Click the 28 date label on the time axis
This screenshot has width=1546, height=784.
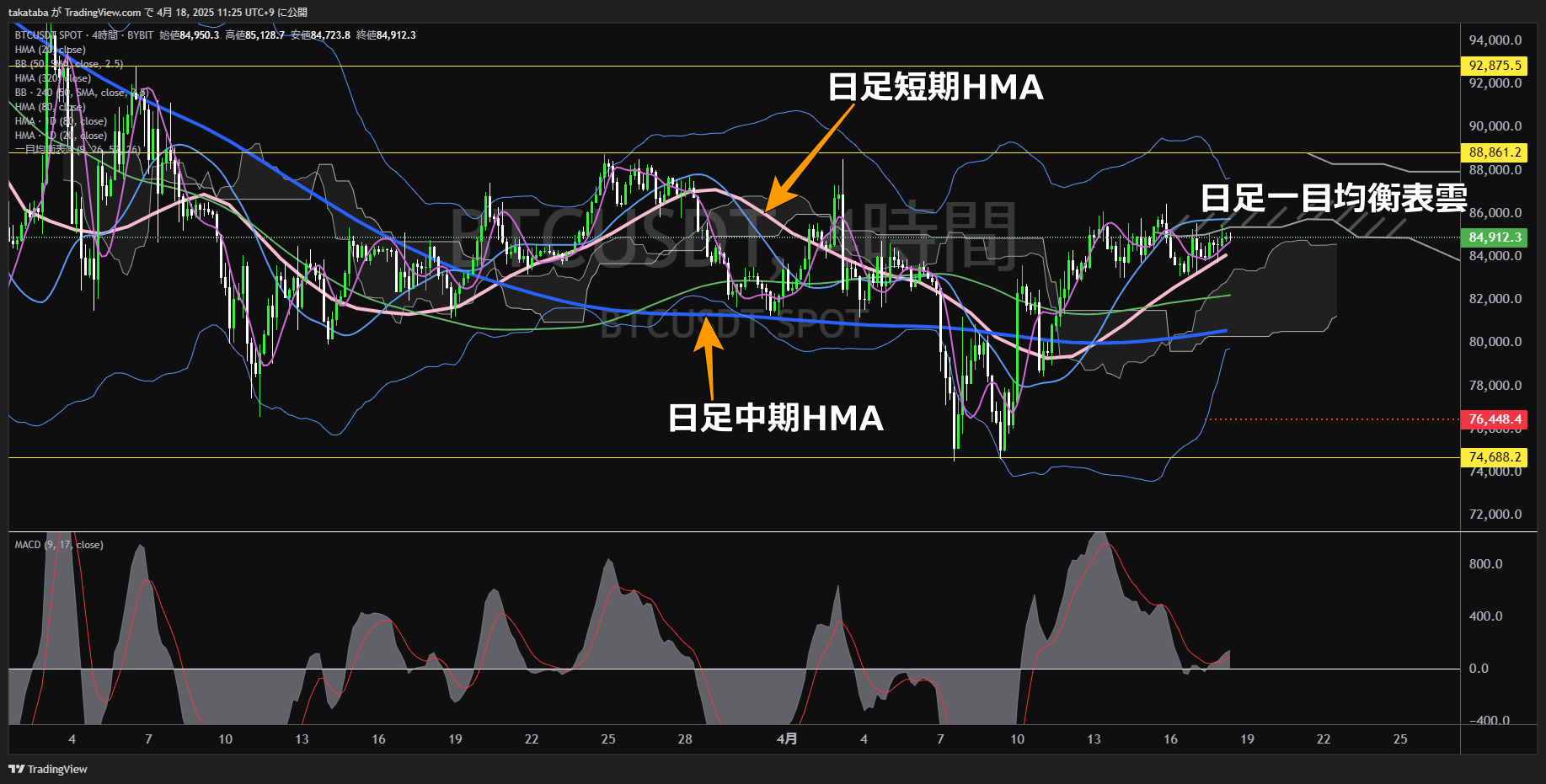point(685,739)
